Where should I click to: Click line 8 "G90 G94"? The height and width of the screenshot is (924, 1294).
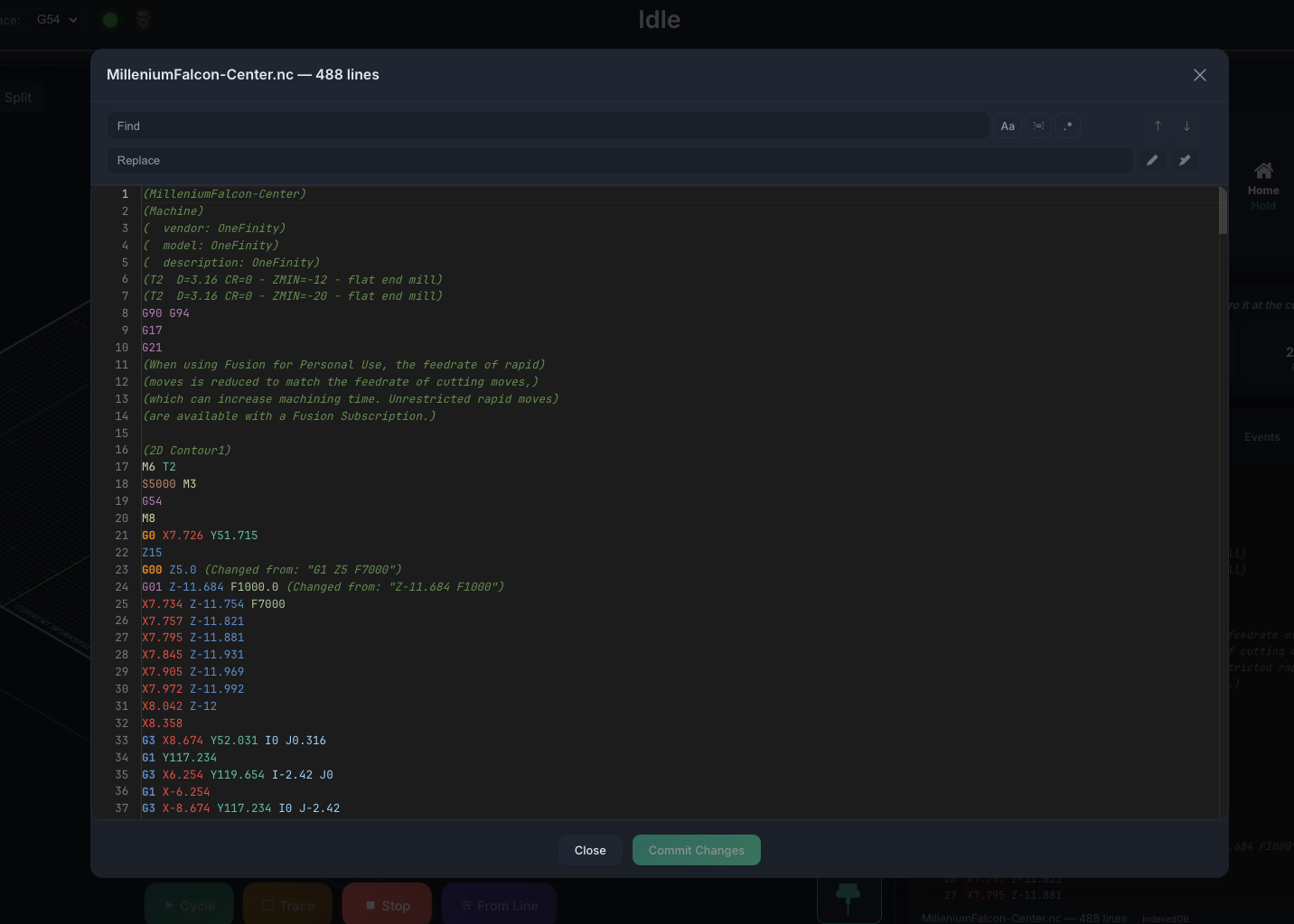point(165,313)
